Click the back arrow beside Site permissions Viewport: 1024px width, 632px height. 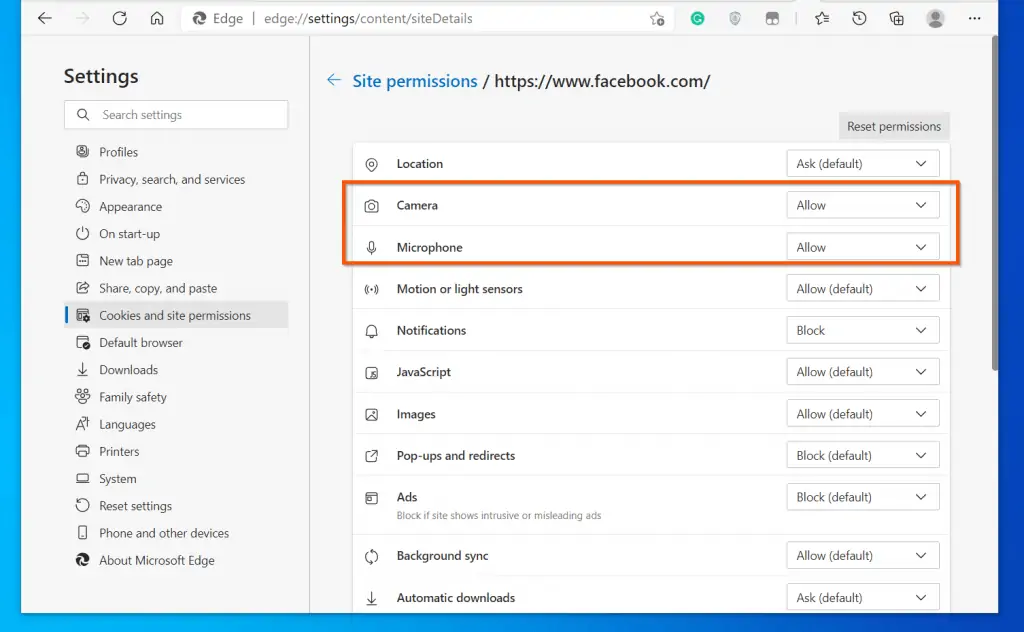pos(334,80)
